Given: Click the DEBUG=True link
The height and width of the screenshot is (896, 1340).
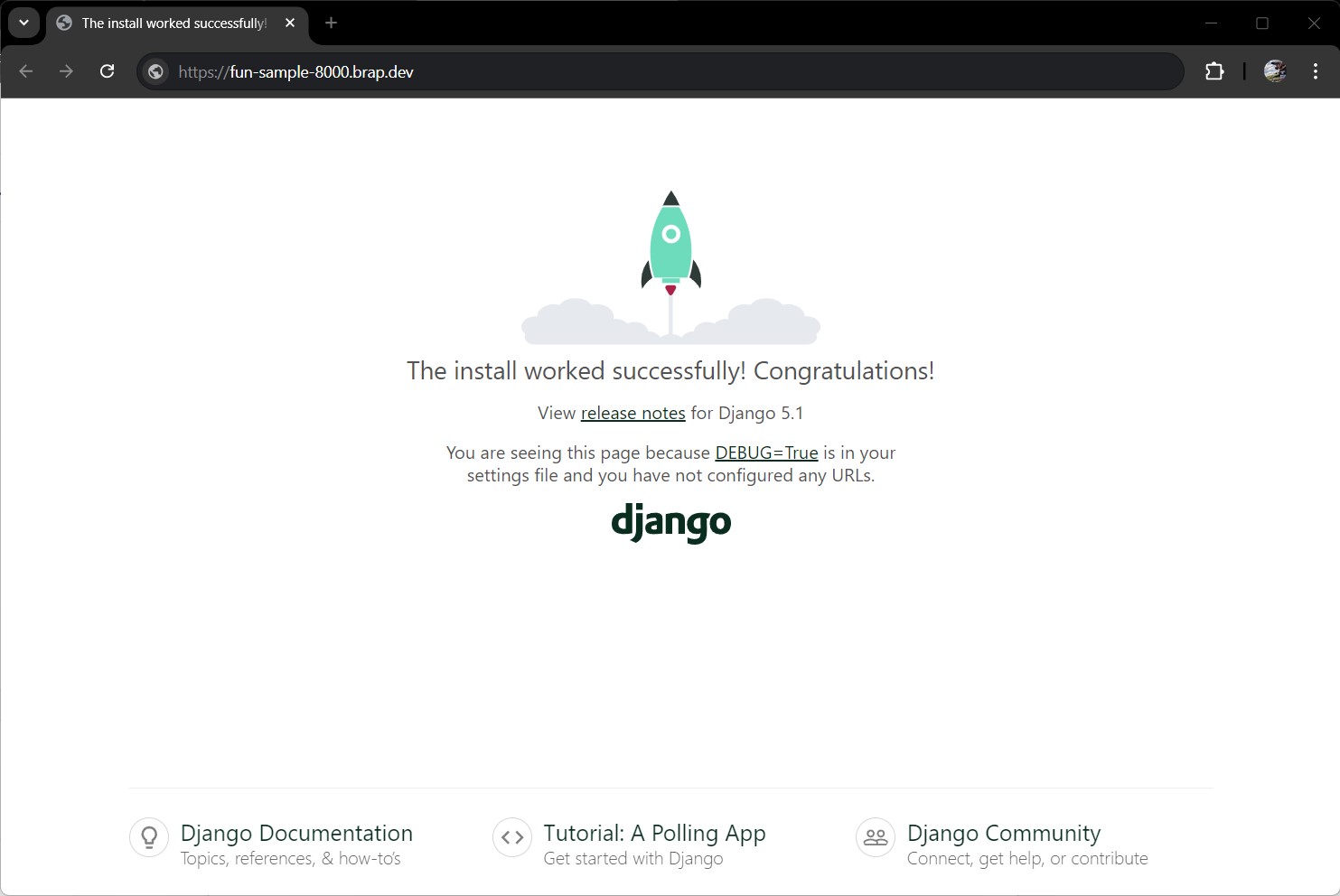Looking at the screenshot, I should point(765,453).
